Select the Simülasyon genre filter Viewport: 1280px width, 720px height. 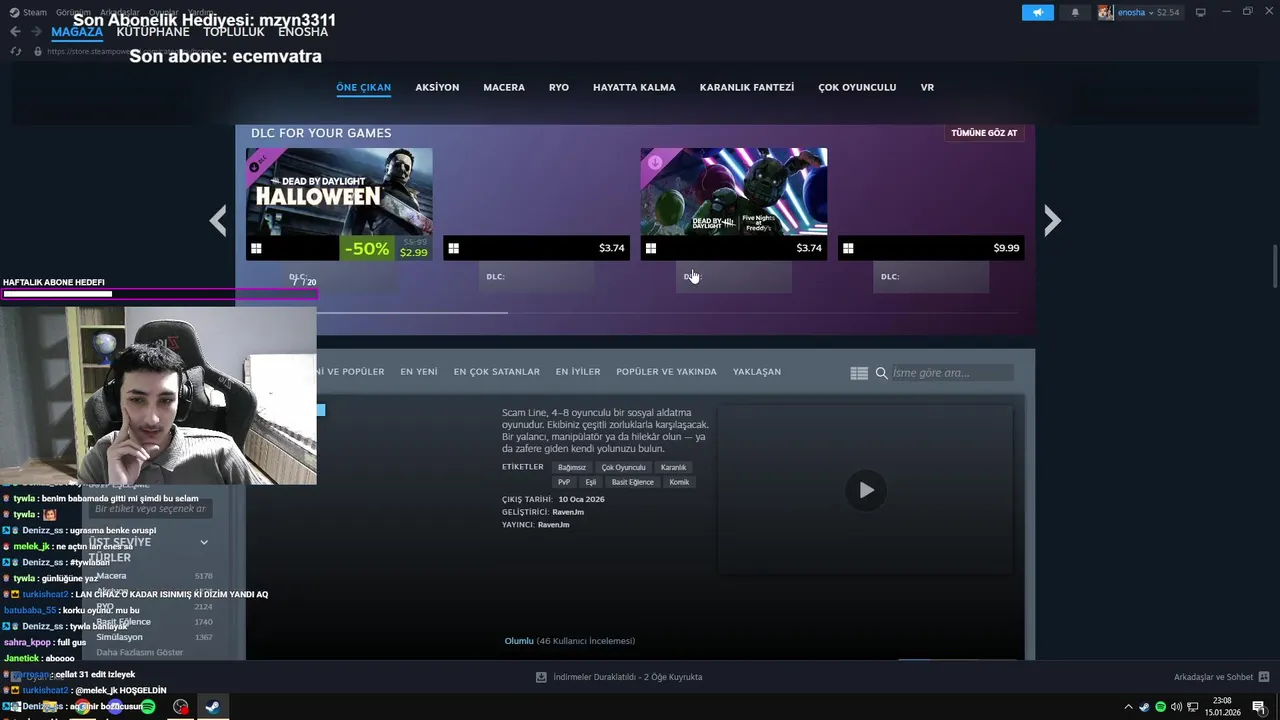(x=119, y=637)
